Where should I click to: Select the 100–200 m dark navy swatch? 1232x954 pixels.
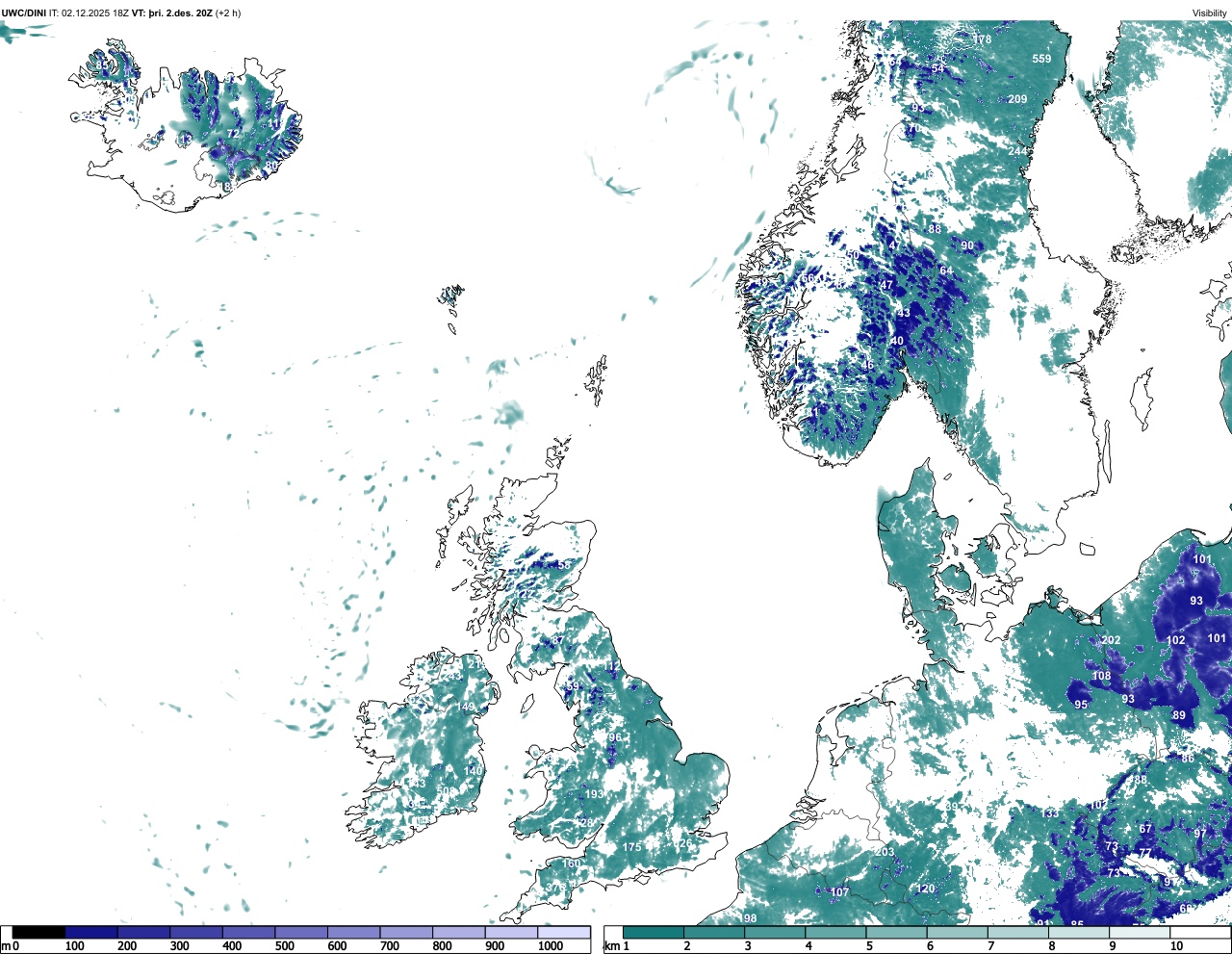point(91,933)
